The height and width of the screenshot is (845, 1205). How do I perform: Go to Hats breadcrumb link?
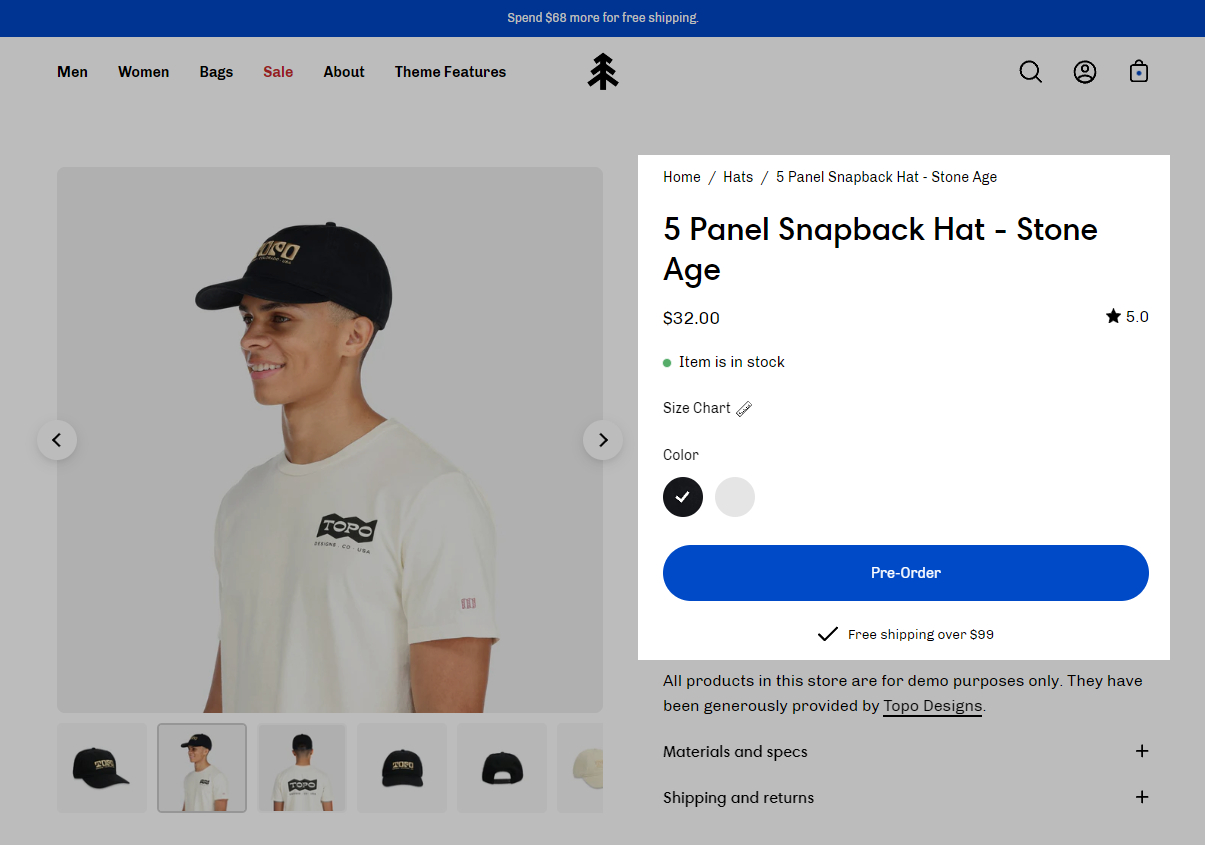tap(738, 177)
